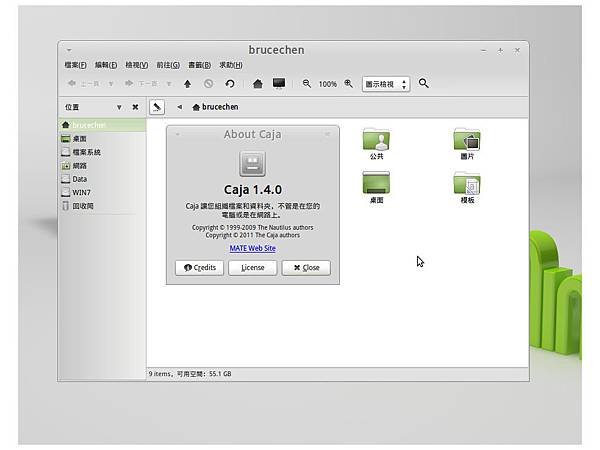The width and height of the screenshot is (600, 450).
Task: Open 回收筒 trash in the sidebar
Action: pos(102,206)
